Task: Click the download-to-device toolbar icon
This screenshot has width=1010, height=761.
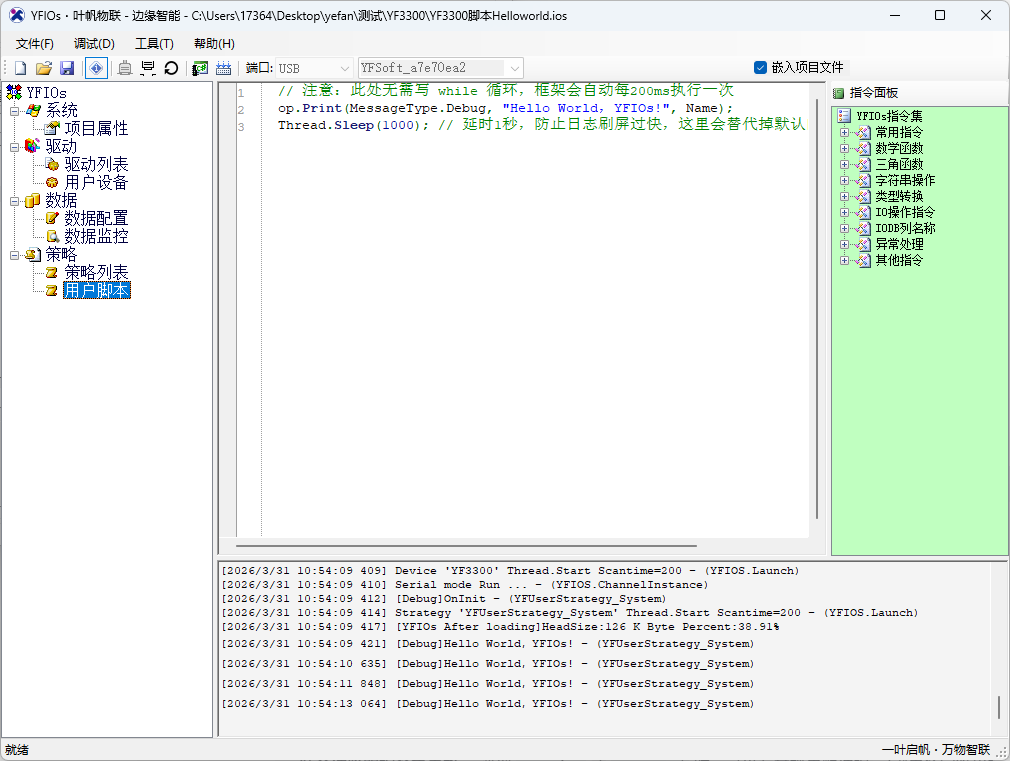Action: 148,68
